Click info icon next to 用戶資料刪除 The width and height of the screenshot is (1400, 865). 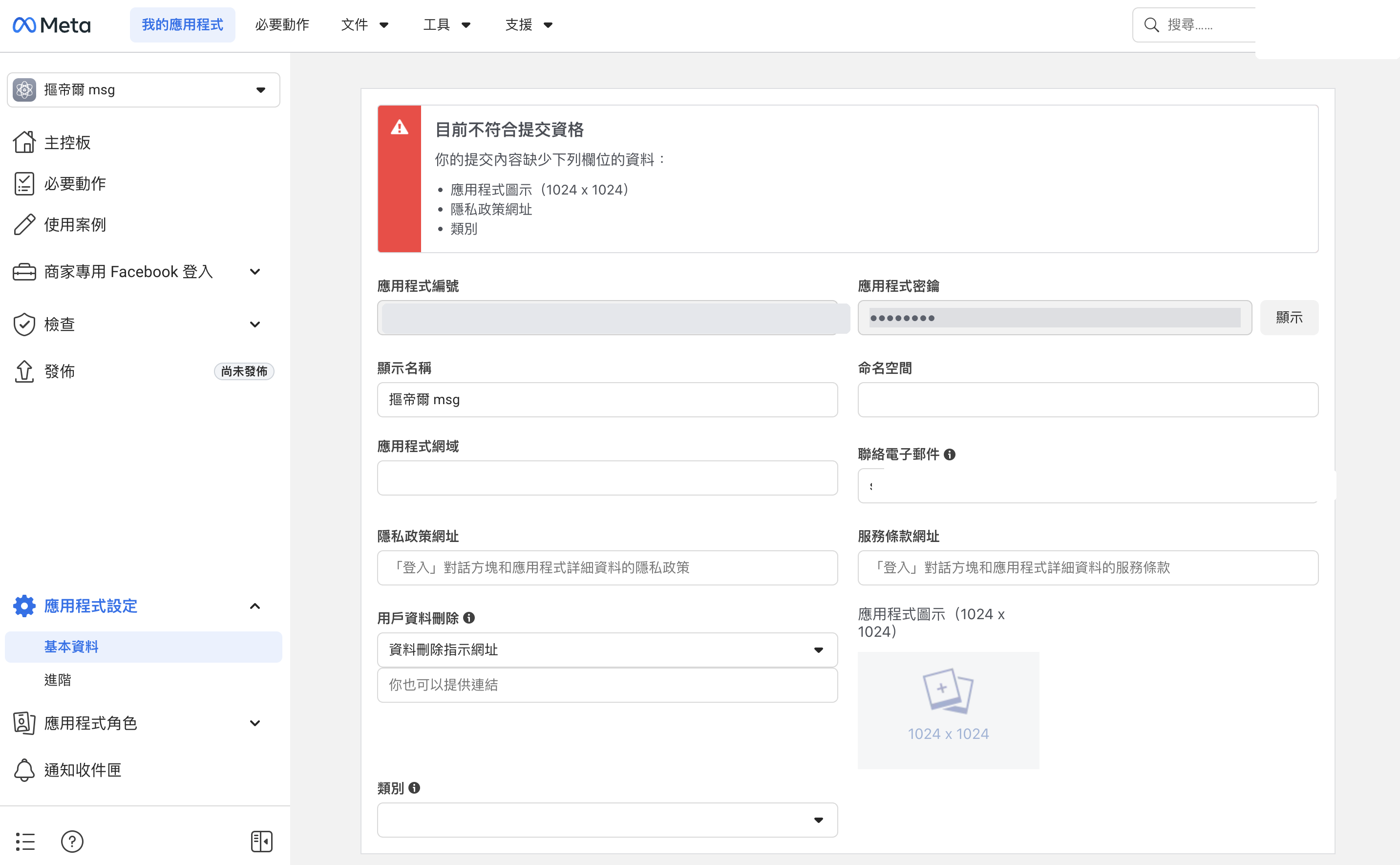[469, 617]
